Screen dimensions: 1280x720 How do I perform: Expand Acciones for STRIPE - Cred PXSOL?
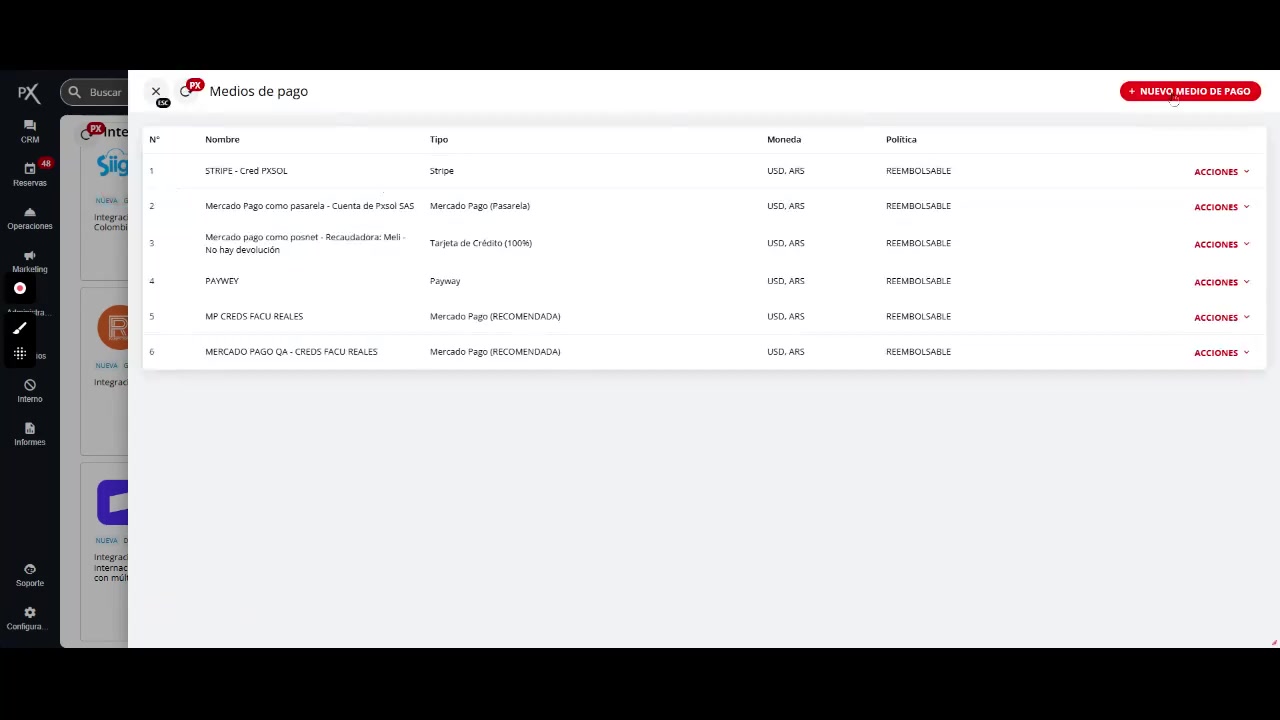1221,172
